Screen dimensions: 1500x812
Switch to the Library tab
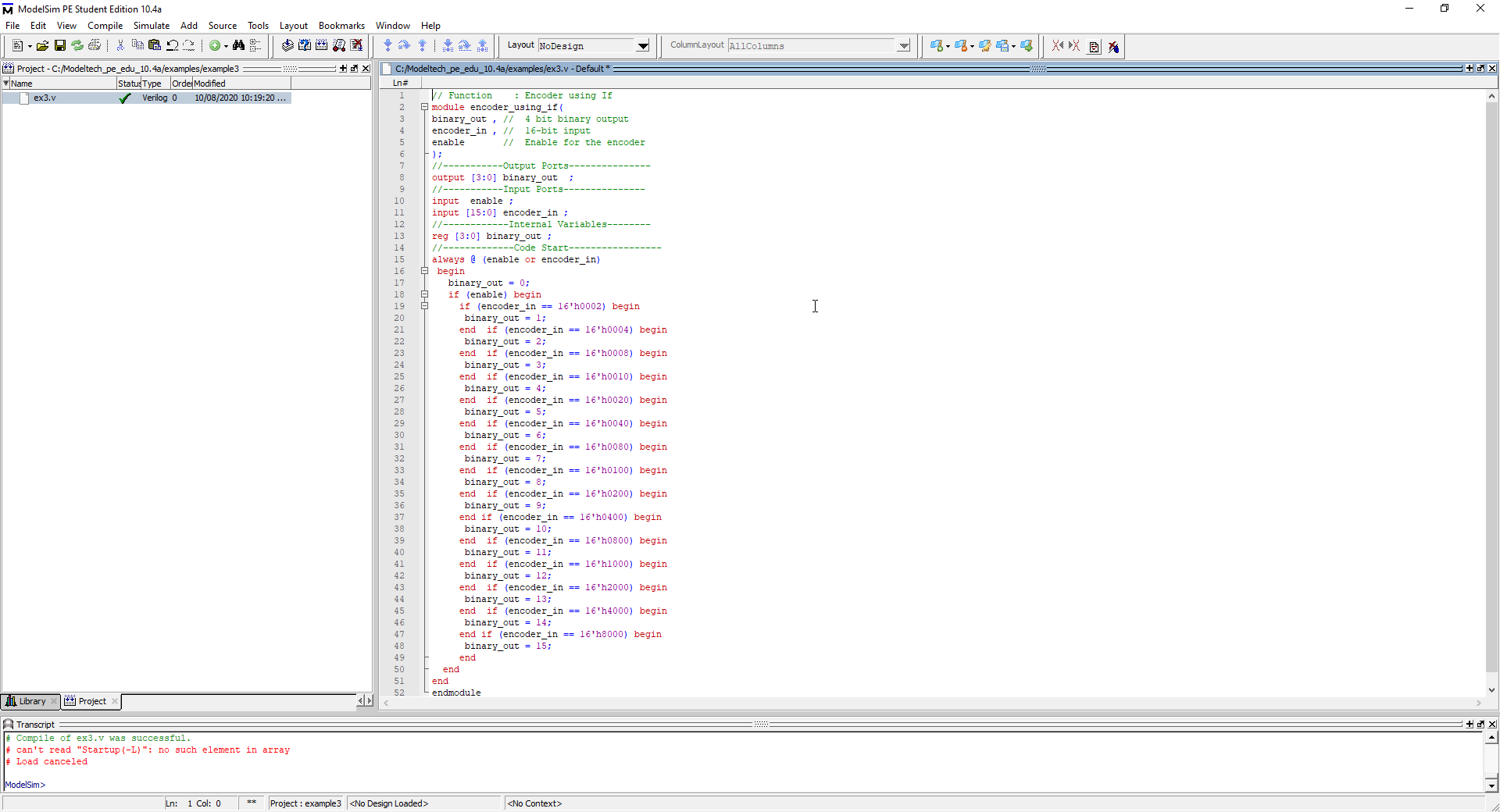(31, 701)
